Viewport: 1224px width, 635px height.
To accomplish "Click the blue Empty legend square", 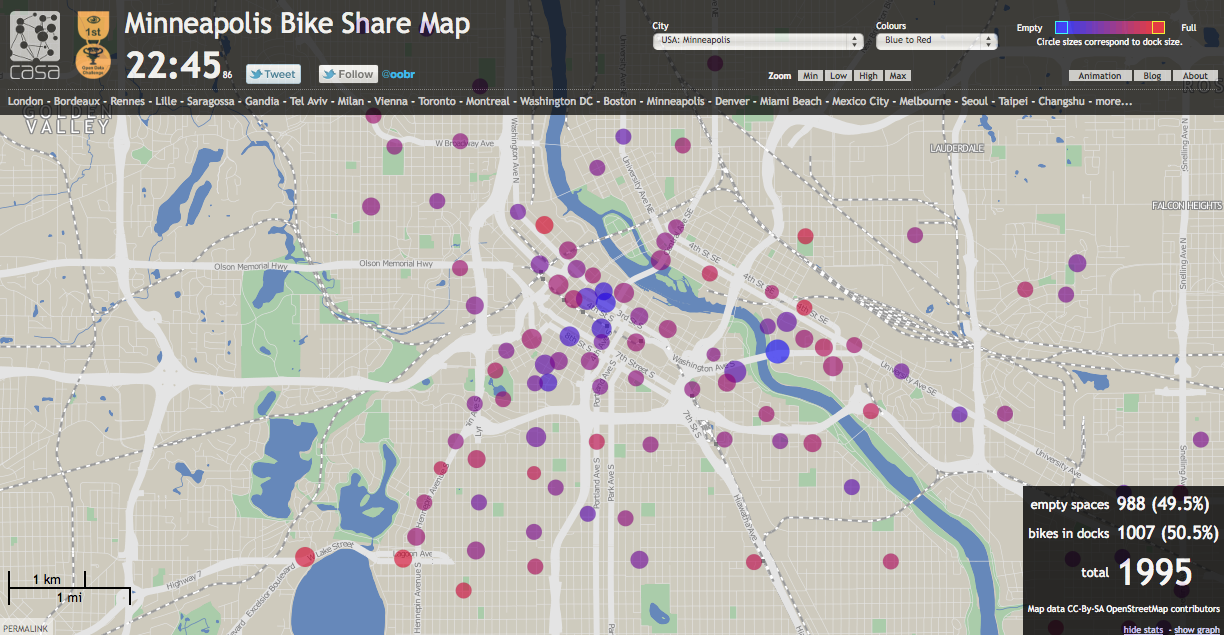I will [x=1061, y=27].
